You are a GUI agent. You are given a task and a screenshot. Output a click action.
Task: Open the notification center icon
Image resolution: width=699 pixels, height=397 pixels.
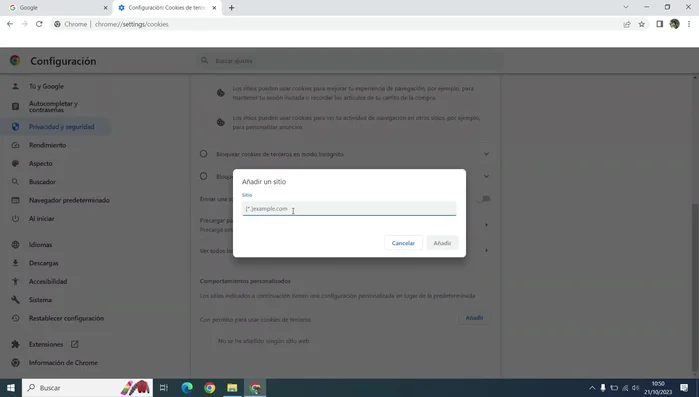tap(684, 388)
